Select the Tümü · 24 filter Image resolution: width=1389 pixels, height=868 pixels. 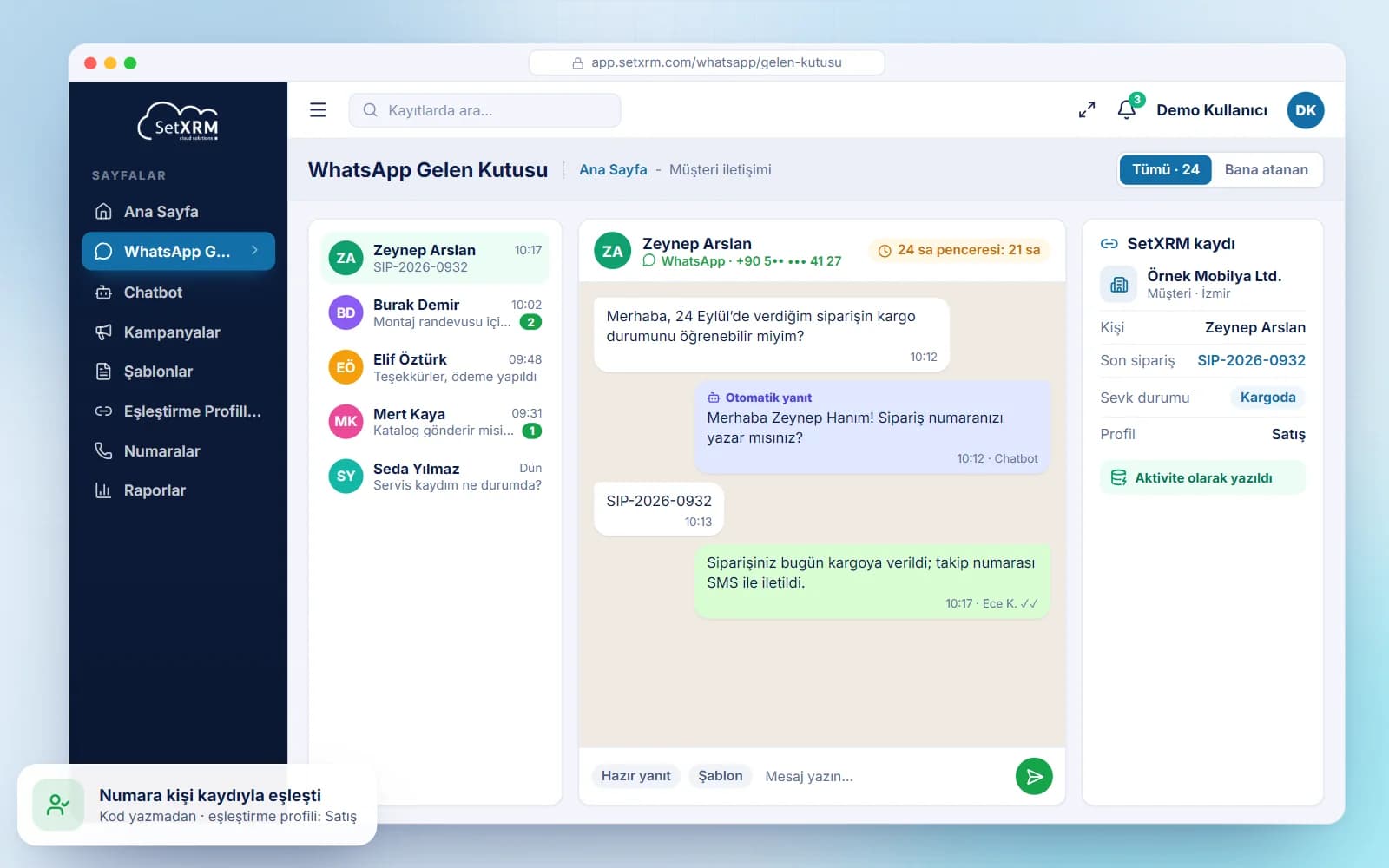[1166, 169]
